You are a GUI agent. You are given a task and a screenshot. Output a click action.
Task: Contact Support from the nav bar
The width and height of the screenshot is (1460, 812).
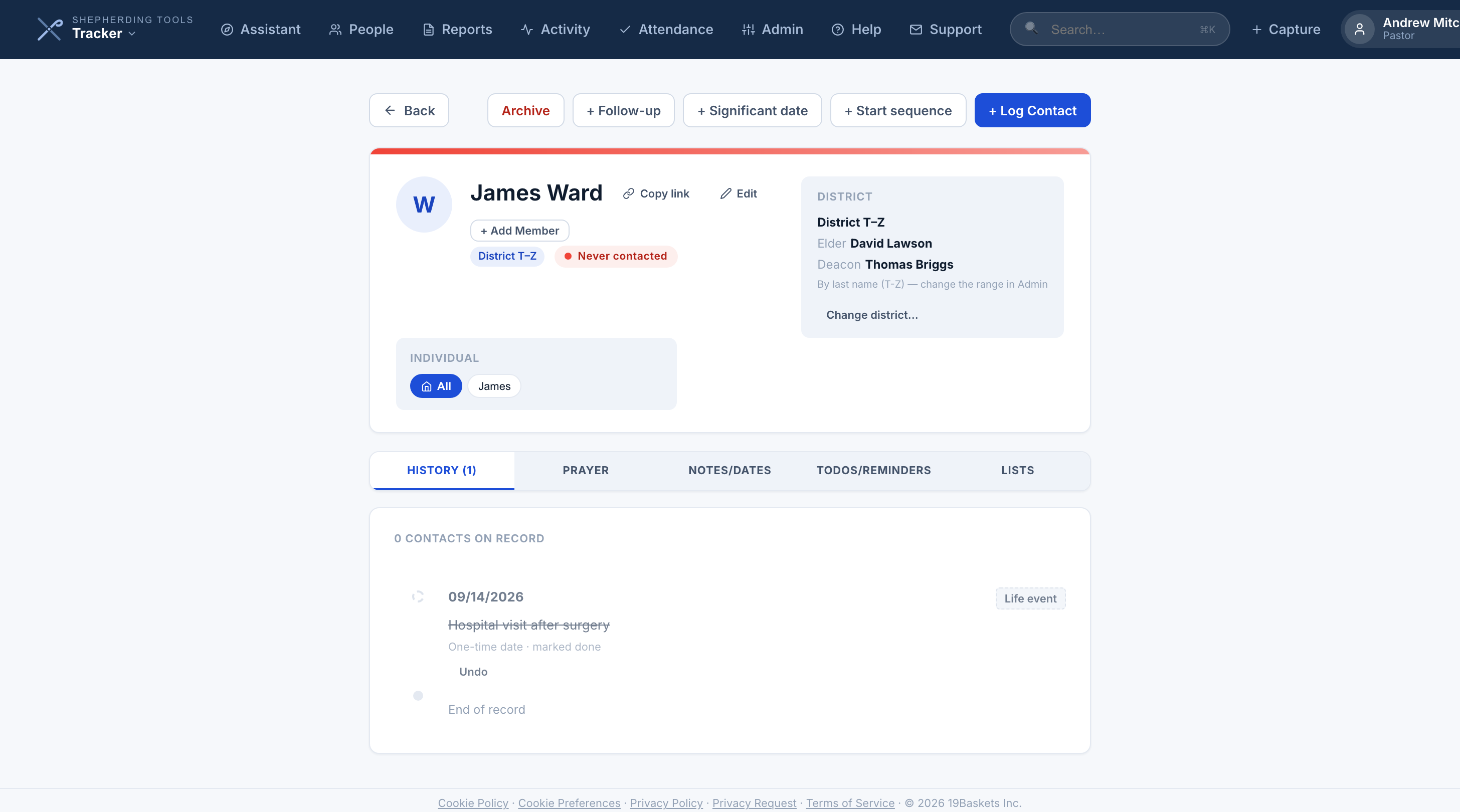click(946, 30)
